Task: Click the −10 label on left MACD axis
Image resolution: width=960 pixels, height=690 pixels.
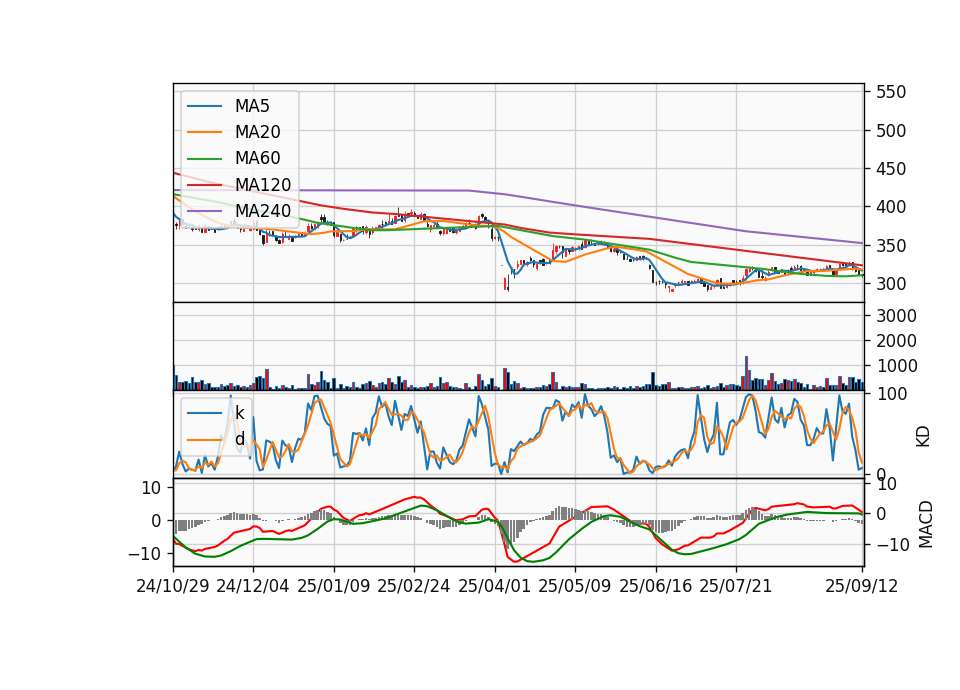Action: coord(144,554)
